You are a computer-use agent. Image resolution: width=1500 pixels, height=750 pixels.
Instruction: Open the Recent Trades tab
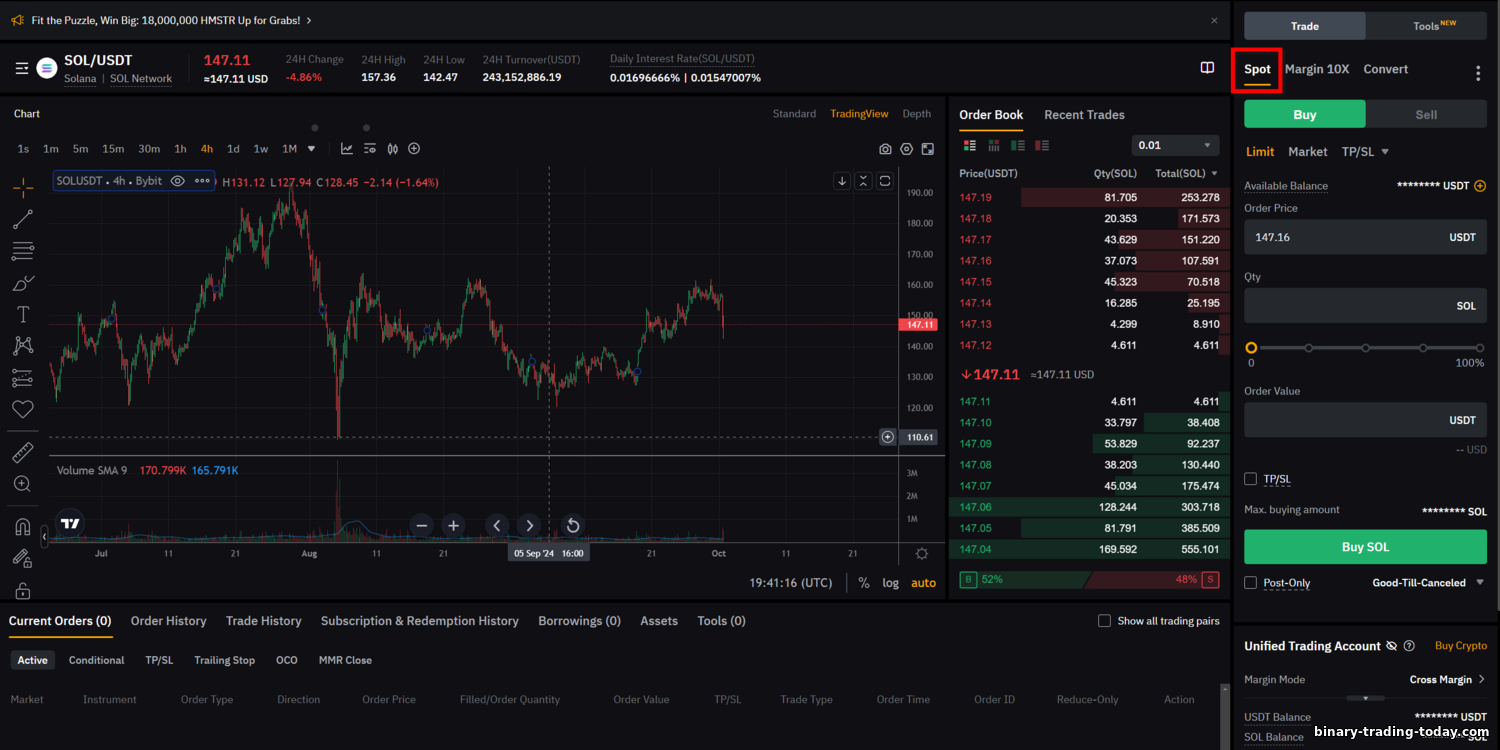point(1084,115)
